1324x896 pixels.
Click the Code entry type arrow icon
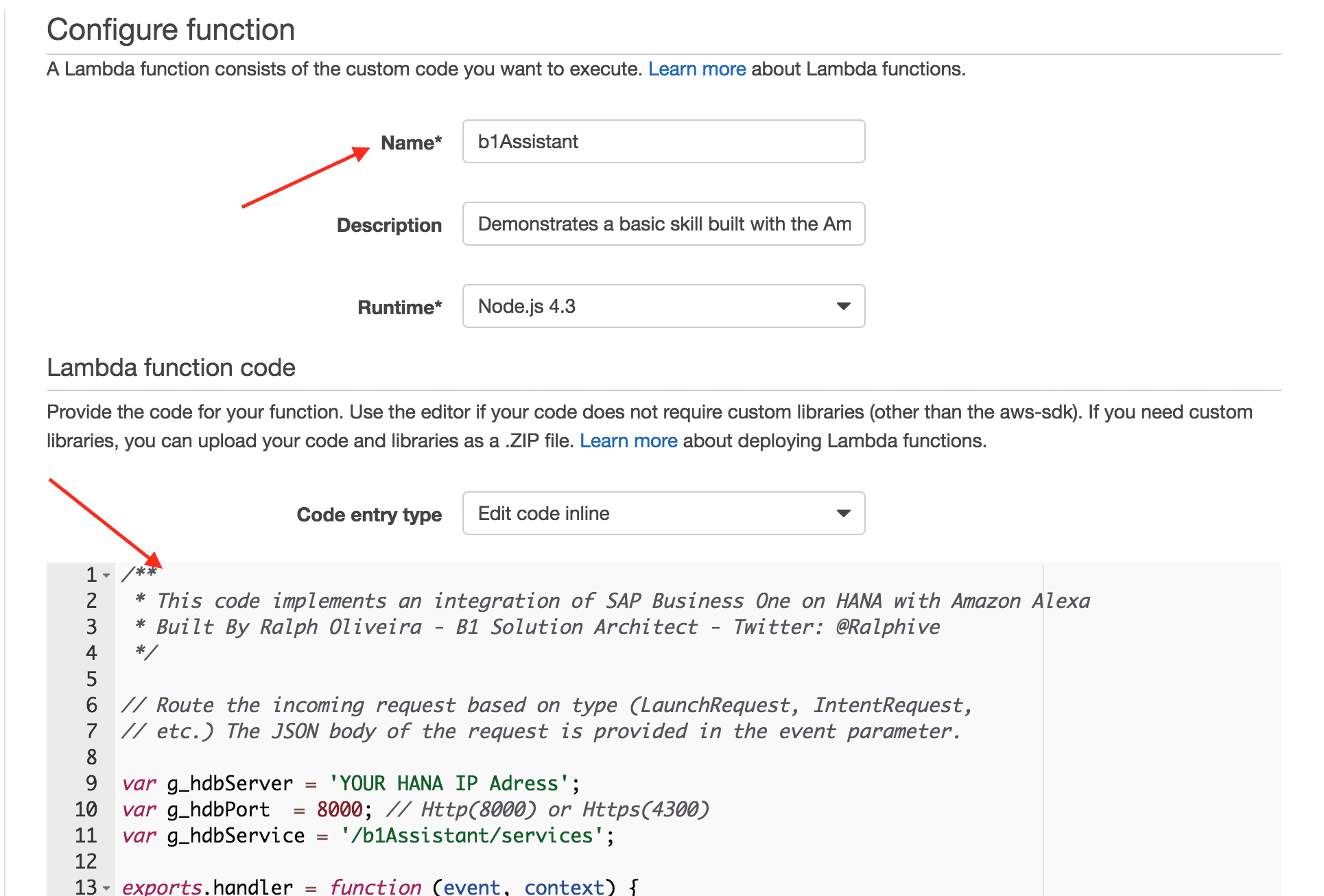(x=843, y=513)
